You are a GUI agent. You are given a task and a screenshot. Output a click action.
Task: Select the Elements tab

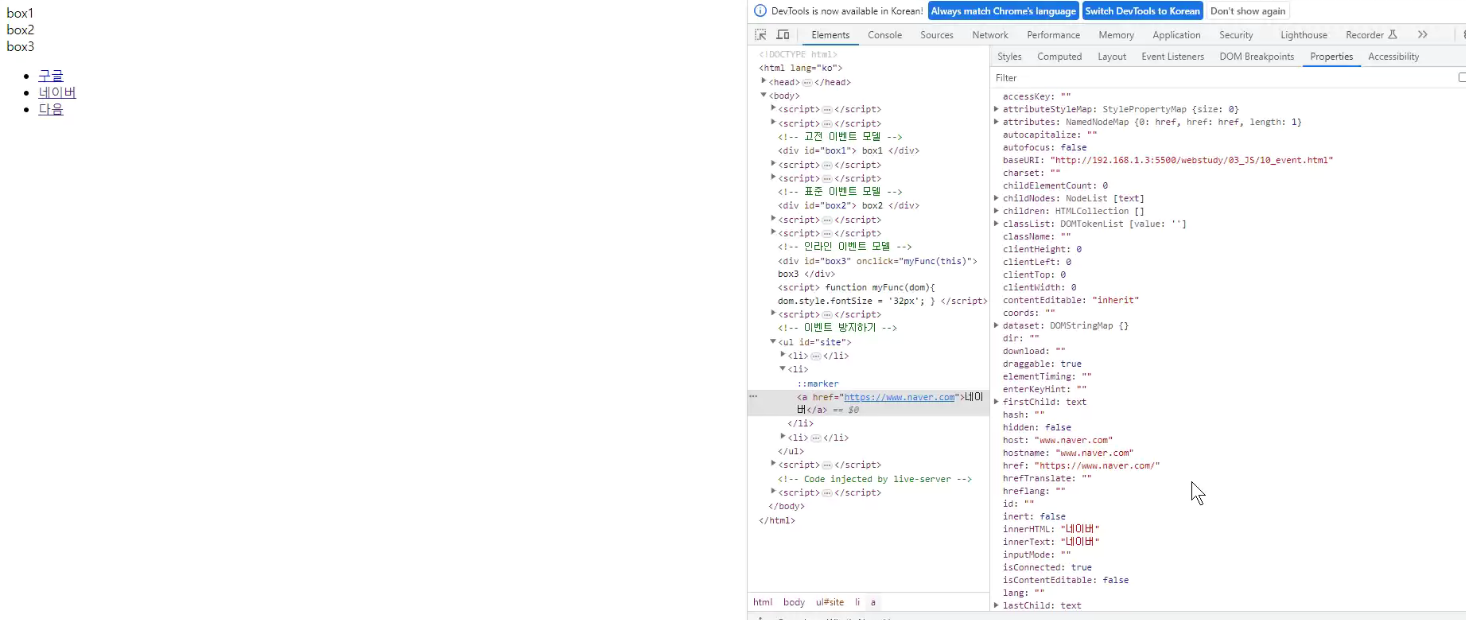830,35
